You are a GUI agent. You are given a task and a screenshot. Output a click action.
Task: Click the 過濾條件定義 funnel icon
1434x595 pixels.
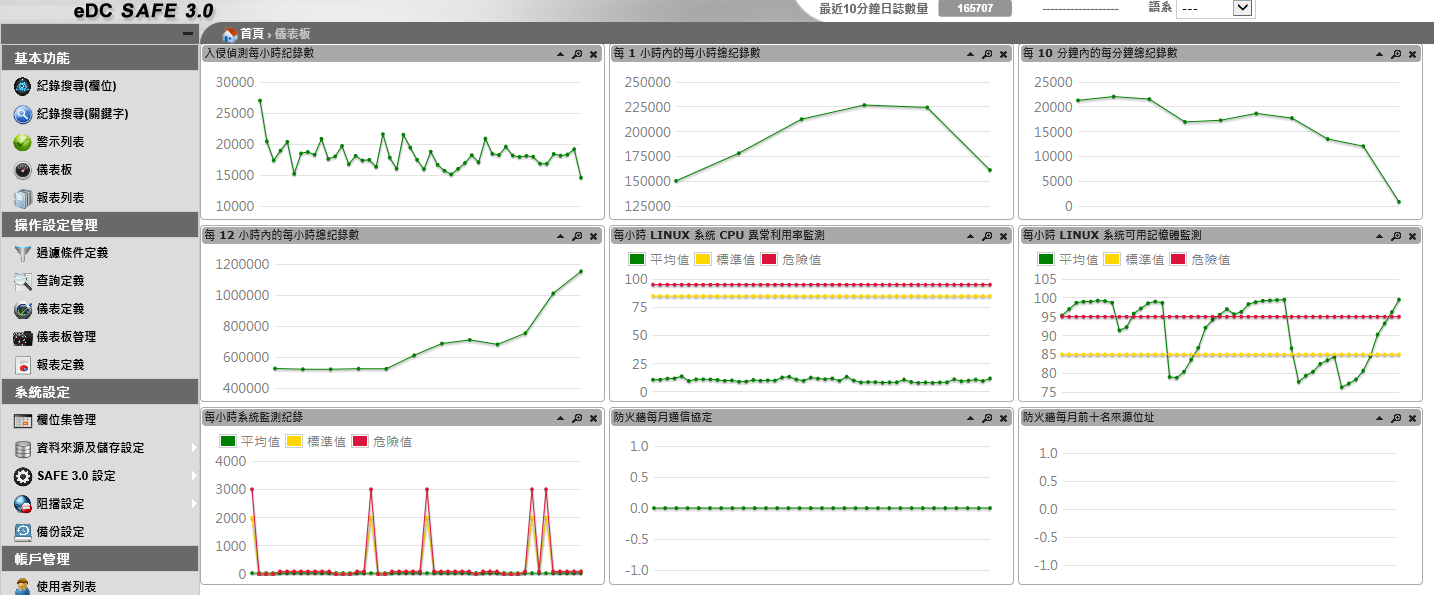[x=22, y=254]
